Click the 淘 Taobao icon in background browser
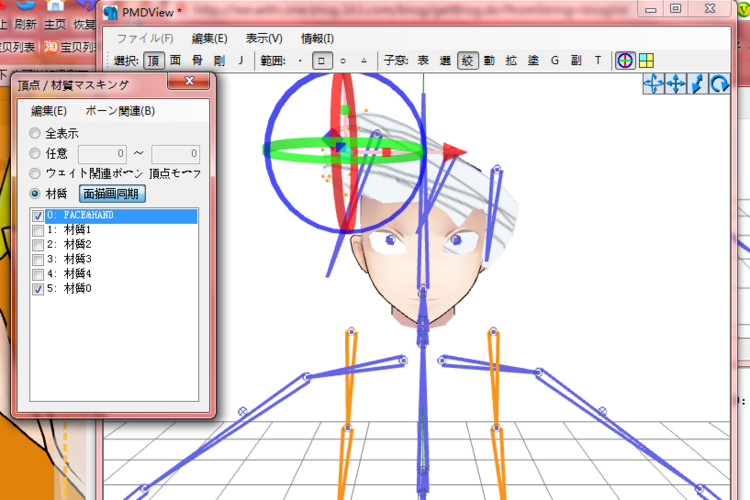 [x=51, y=46]
